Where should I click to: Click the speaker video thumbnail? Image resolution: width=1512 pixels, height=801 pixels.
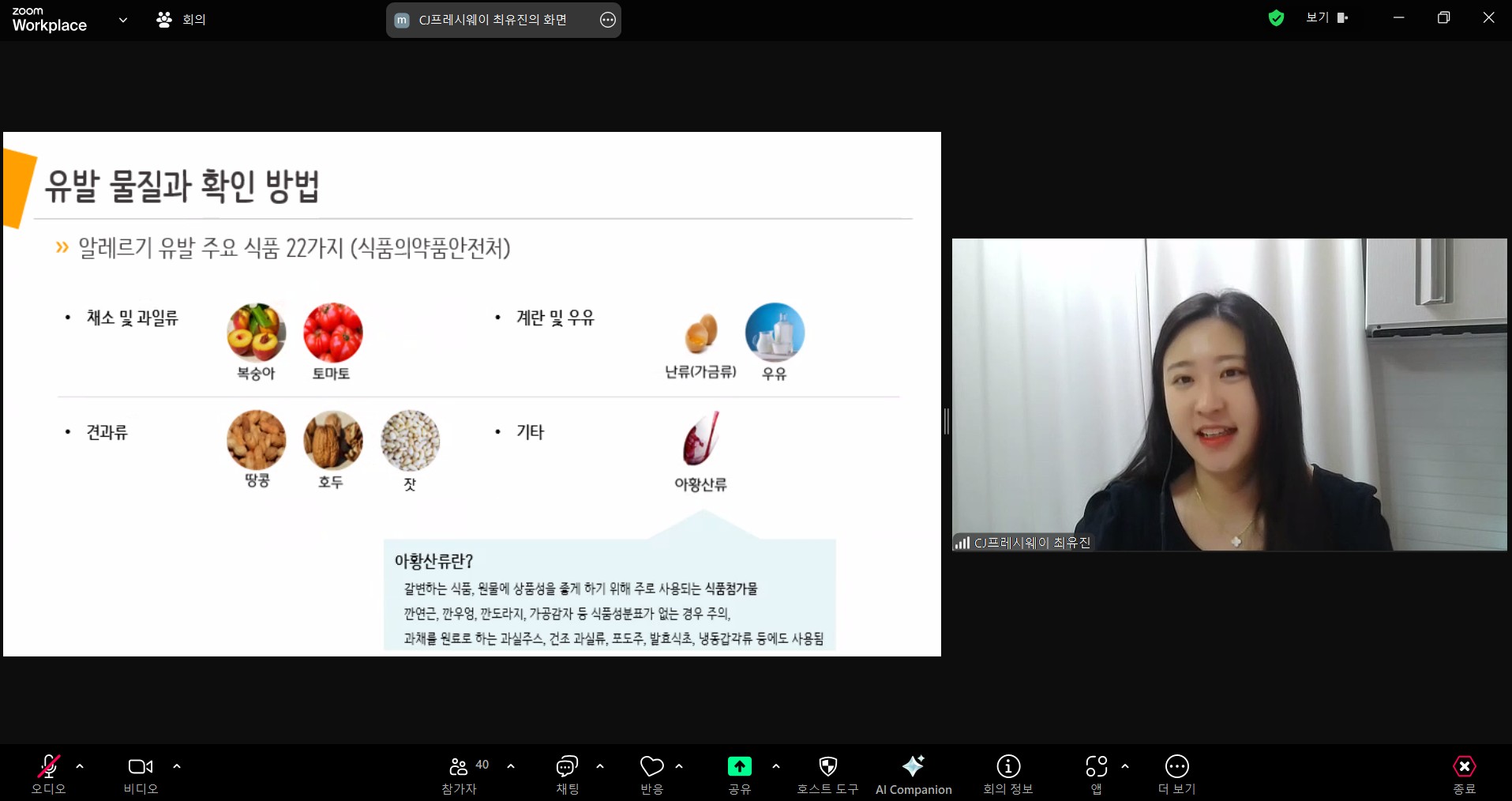(1229, 394)
